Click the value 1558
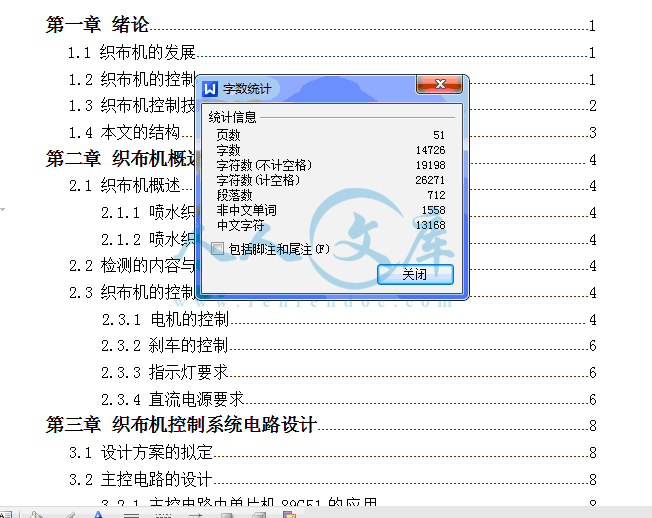The image size is (652, 518). pyautogui.click(x=434, y=210)
